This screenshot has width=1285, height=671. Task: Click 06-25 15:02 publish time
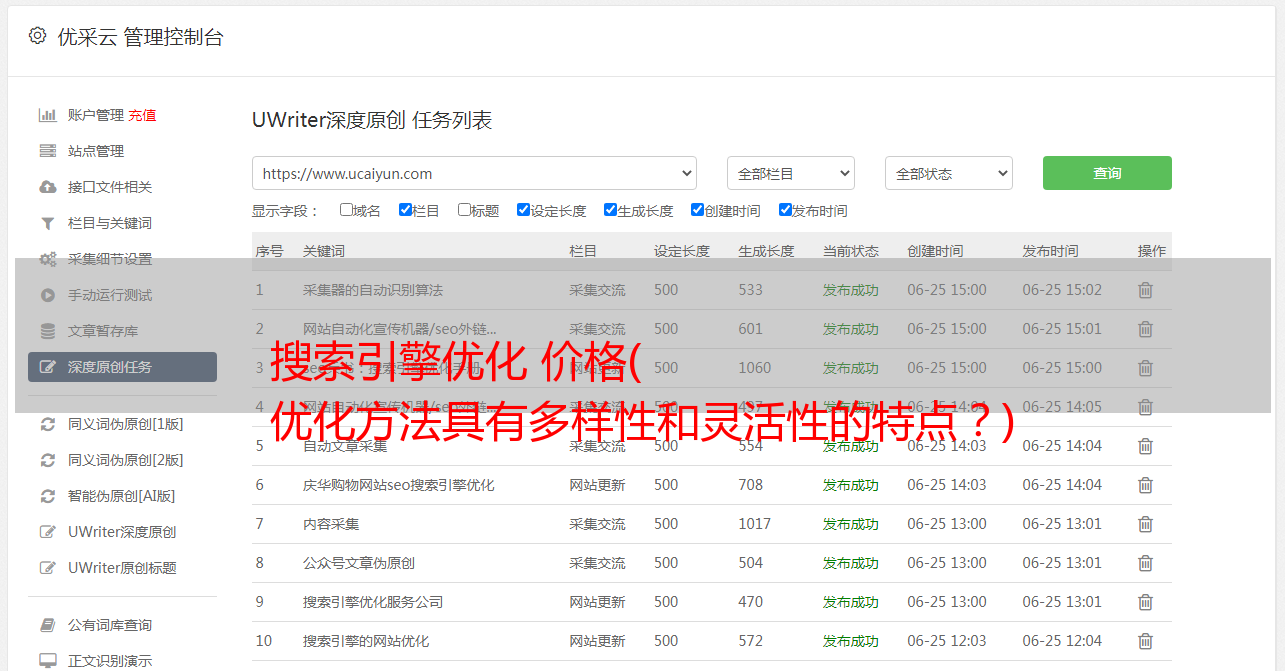point(1062,290)
